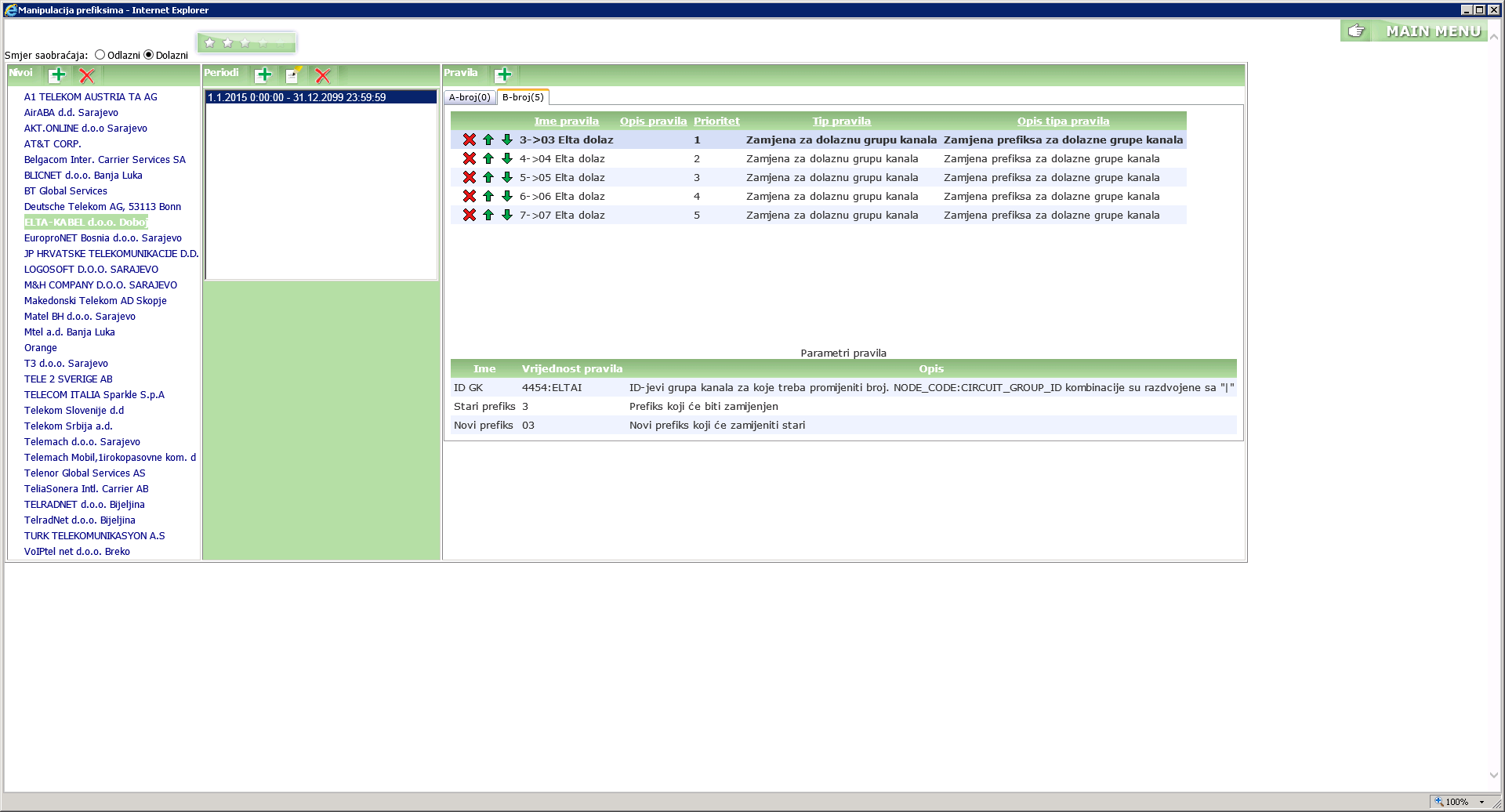Click ID GK value 4454:ELTAI

coord(552,387)
